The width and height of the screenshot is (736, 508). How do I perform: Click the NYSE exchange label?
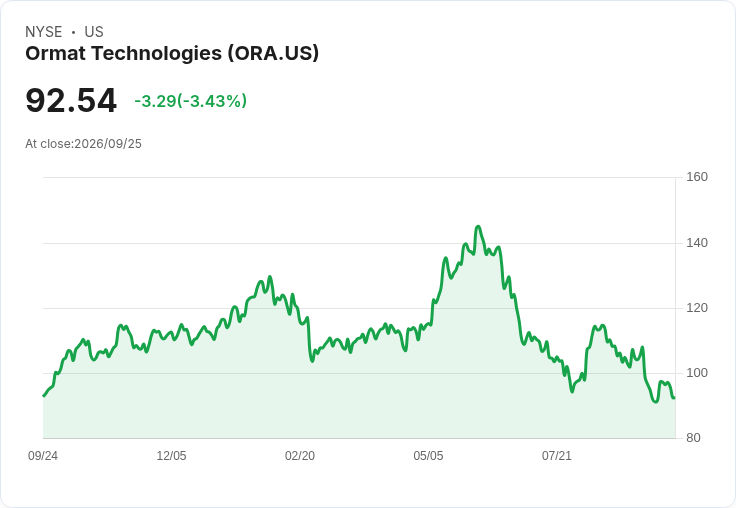click(44, 32)
